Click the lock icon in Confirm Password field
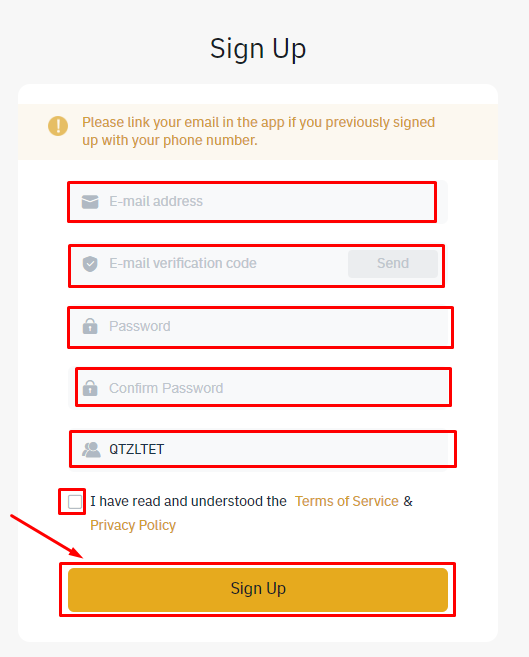The height and width of the screenshot is (657, 529). coord(90,388)
